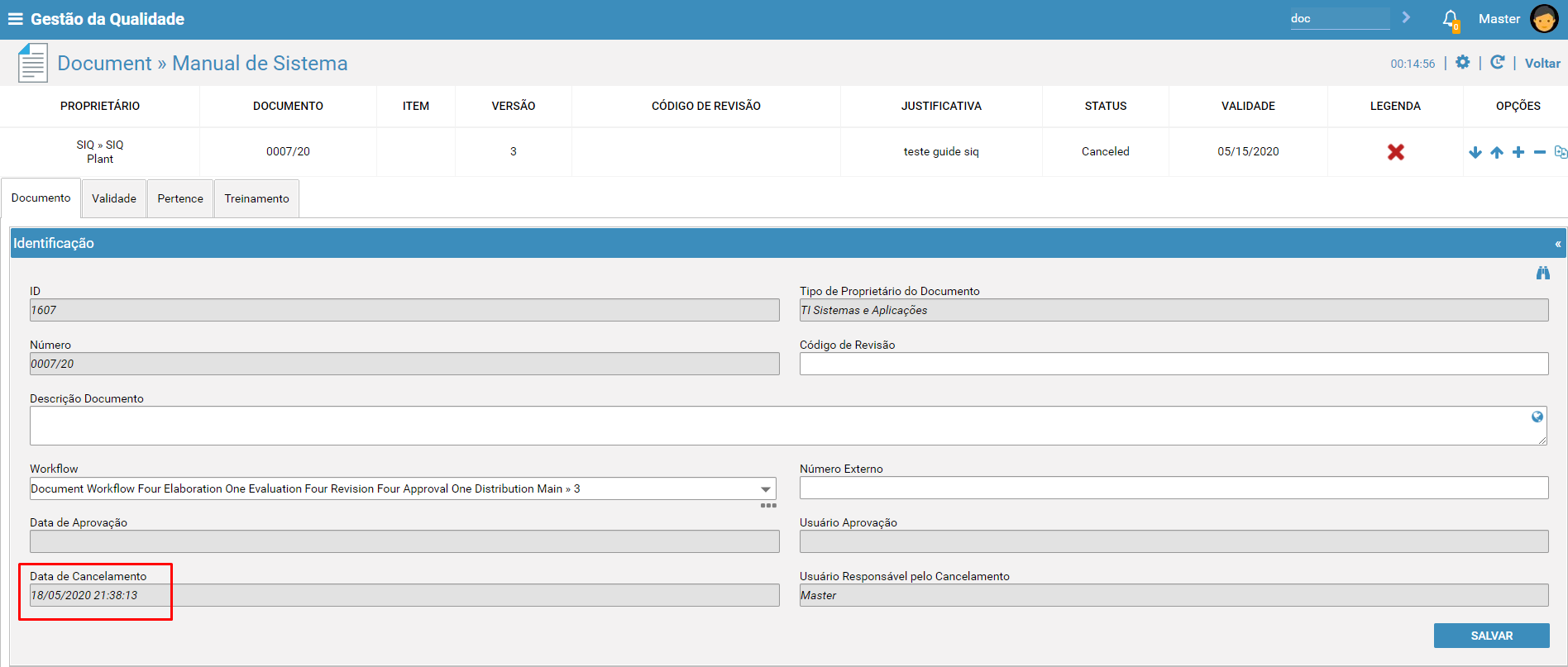This screenshot has height=667, width=1568.
Task: Click the SALVAR button
Action: [x=1492, y=636]
